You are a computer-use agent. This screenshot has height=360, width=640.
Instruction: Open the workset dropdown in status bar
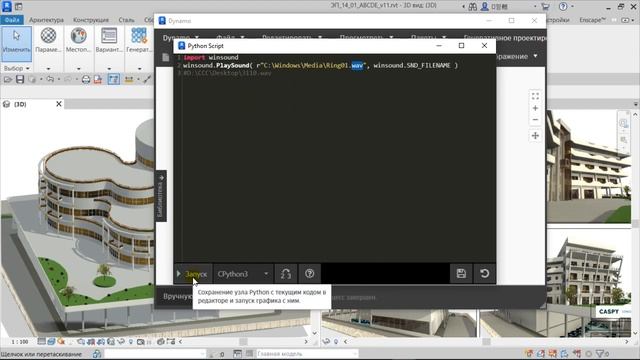pyautogui.click(x=154, y=354)
